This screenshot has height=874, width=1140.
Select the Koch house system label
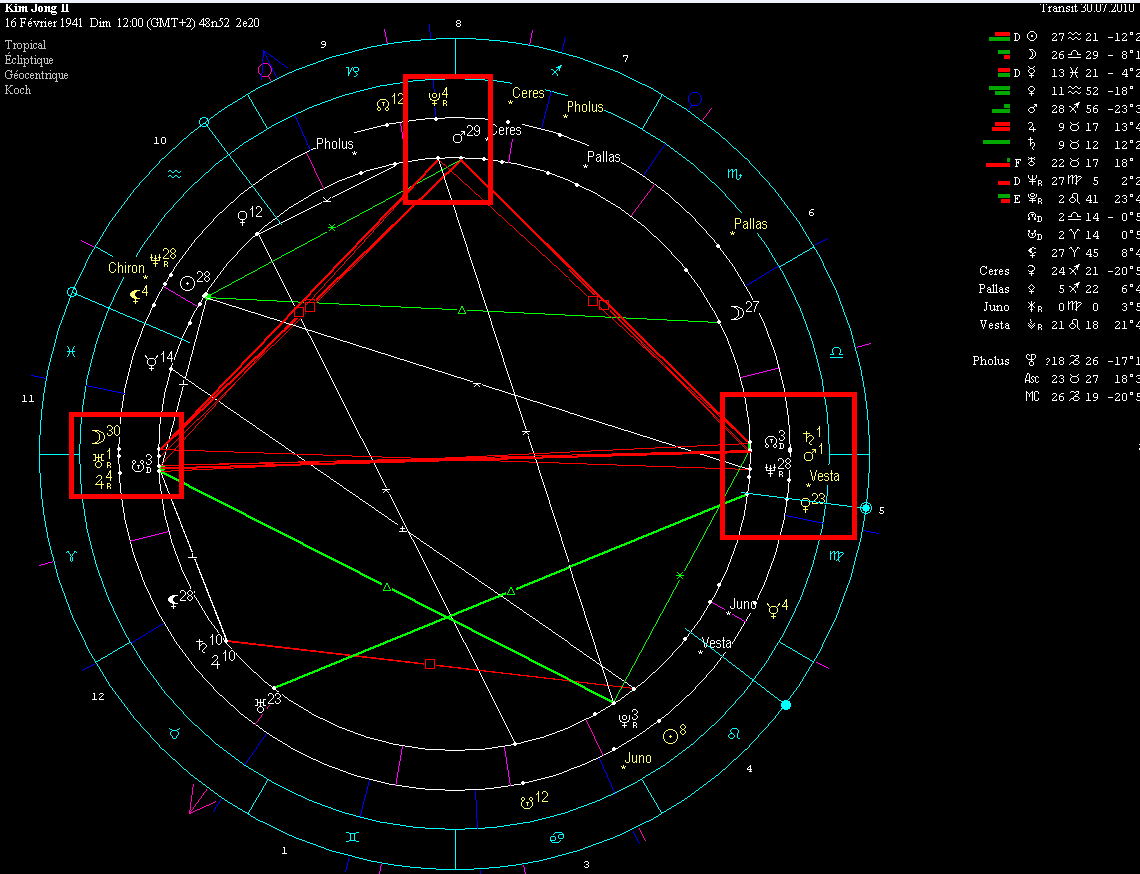pos(18,90)
